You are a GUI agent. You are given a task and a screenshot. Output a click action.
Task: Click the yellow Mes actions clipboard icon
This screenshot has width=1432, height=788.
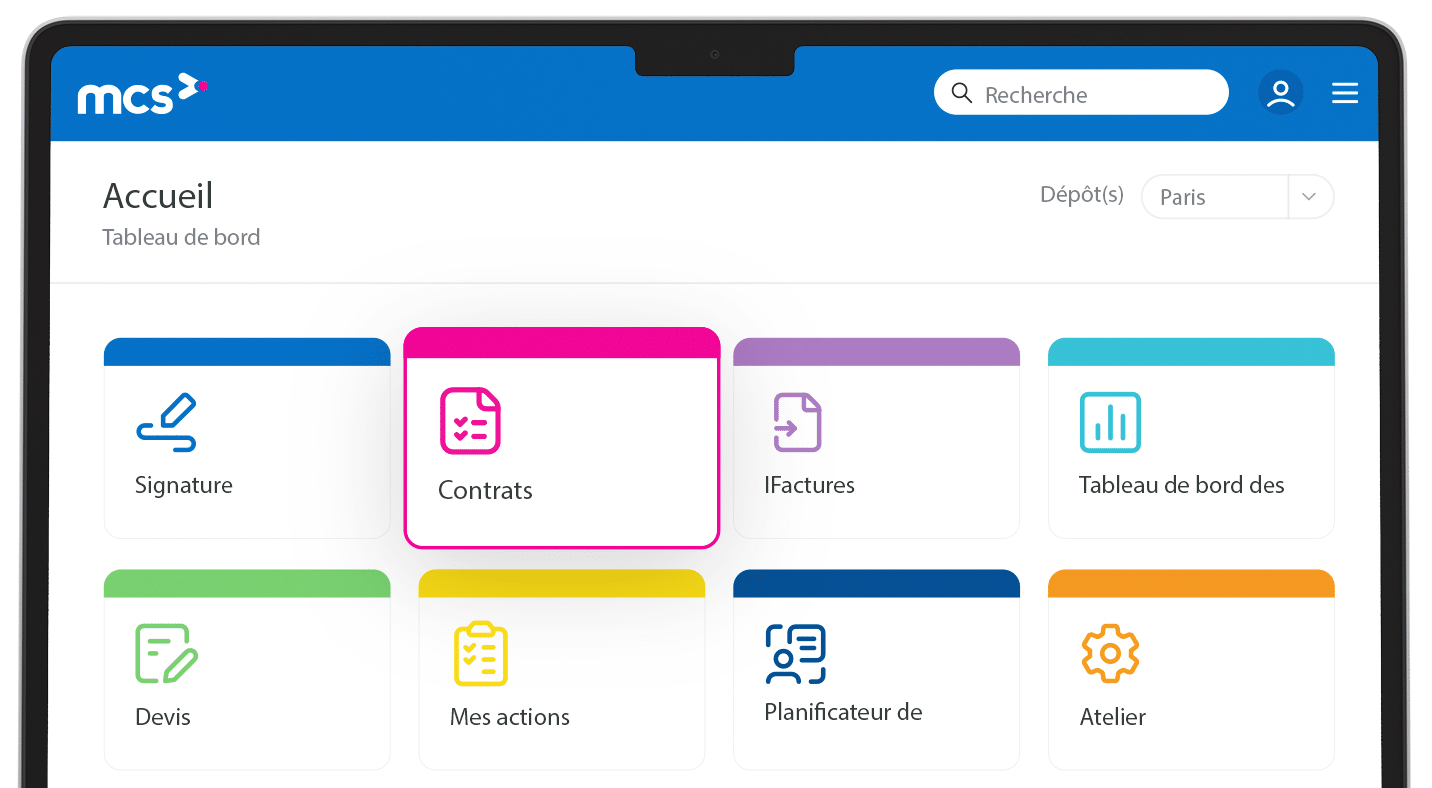[481, 653]
